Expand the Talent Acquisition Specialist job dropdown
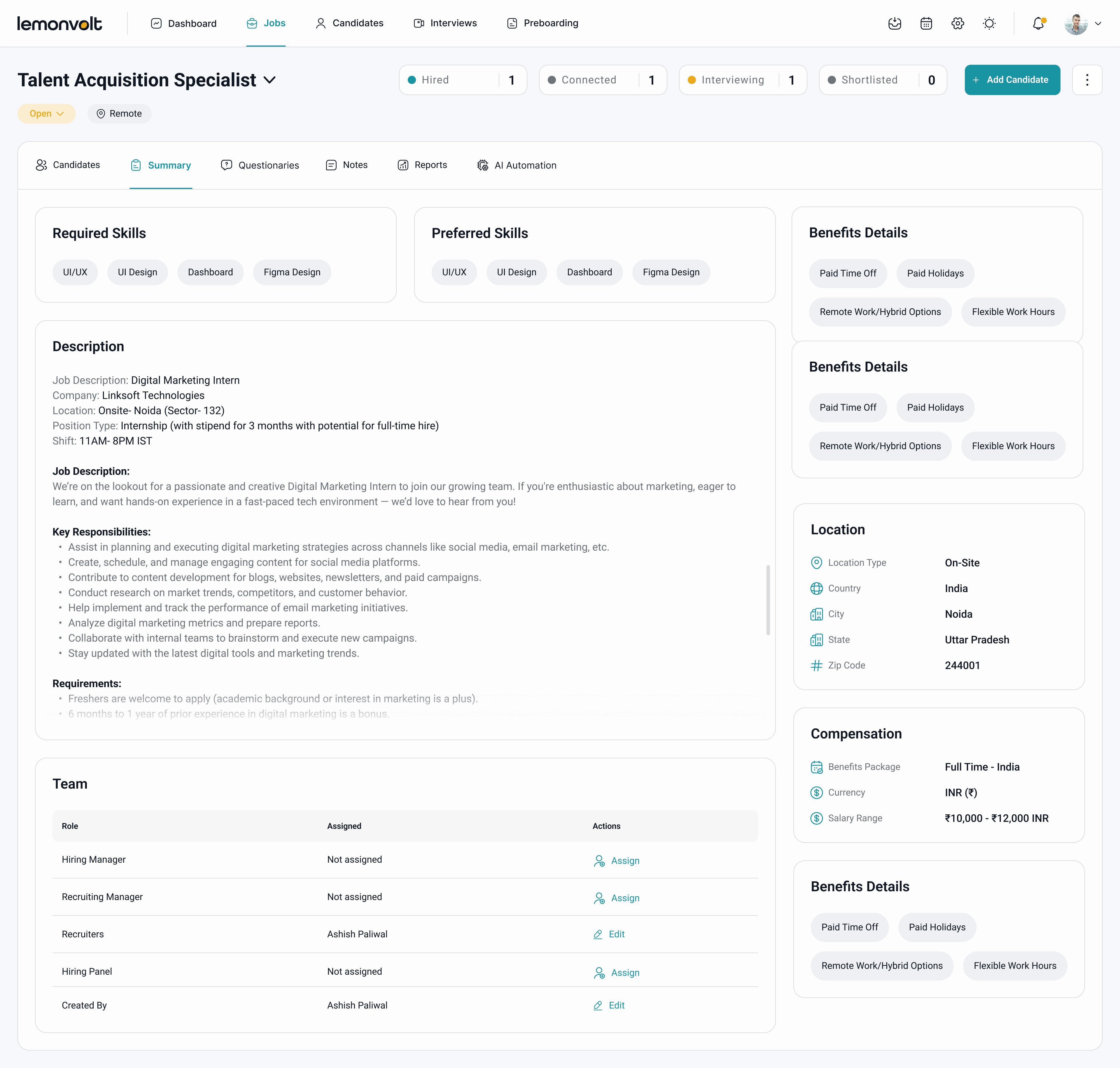The width and height of the screenshot is (1120, 1068). 270,80
